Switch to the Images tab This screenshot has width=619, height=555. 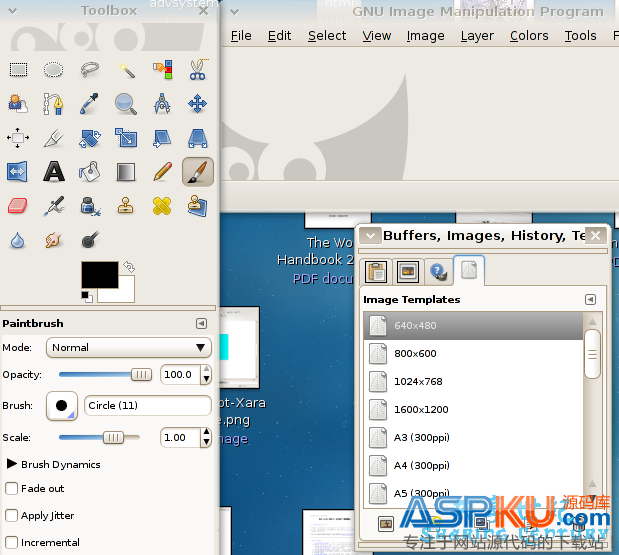pyautogui.click(x=408, y=272)
